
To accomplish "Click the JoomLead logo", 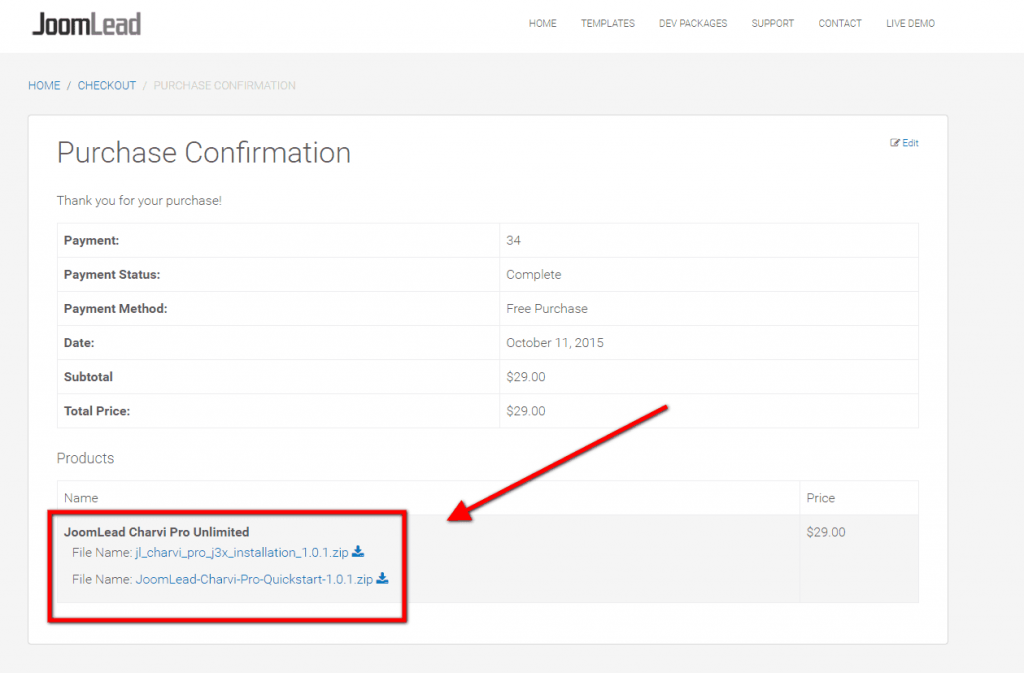I will click(87, 23).
